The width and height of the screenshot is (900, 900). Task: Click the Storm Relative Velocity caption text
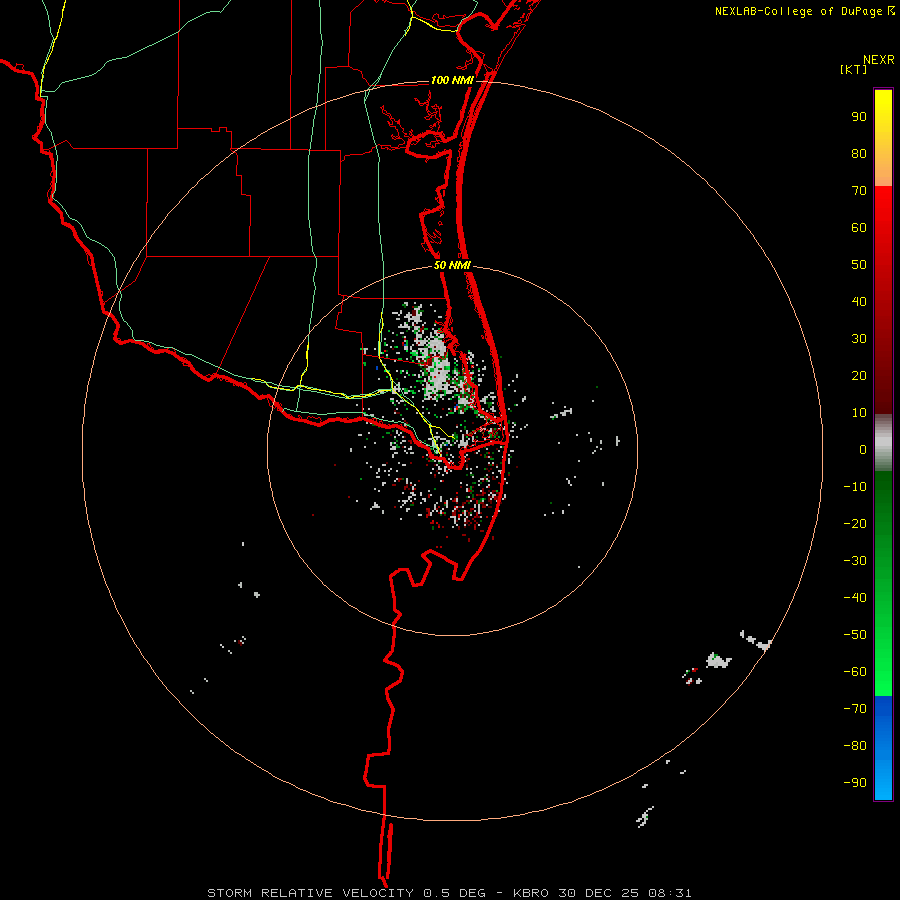click(x=449, y=893)
